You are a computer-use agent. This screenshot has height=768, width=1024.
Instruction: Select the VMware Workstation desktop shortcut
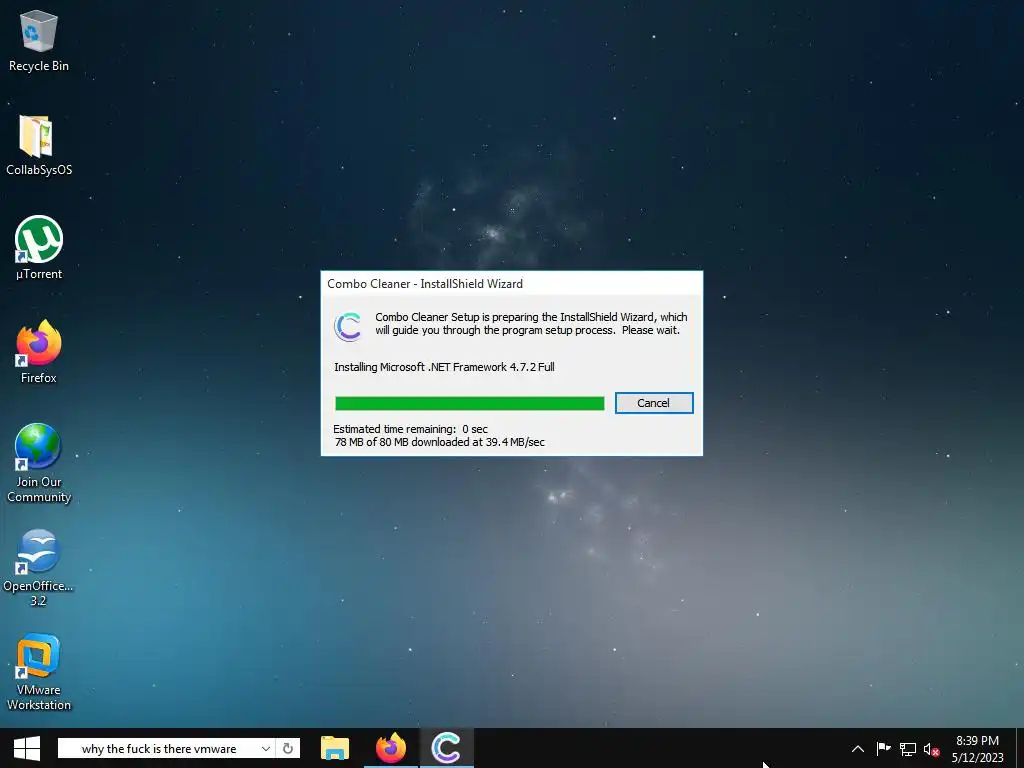(39, 671)
